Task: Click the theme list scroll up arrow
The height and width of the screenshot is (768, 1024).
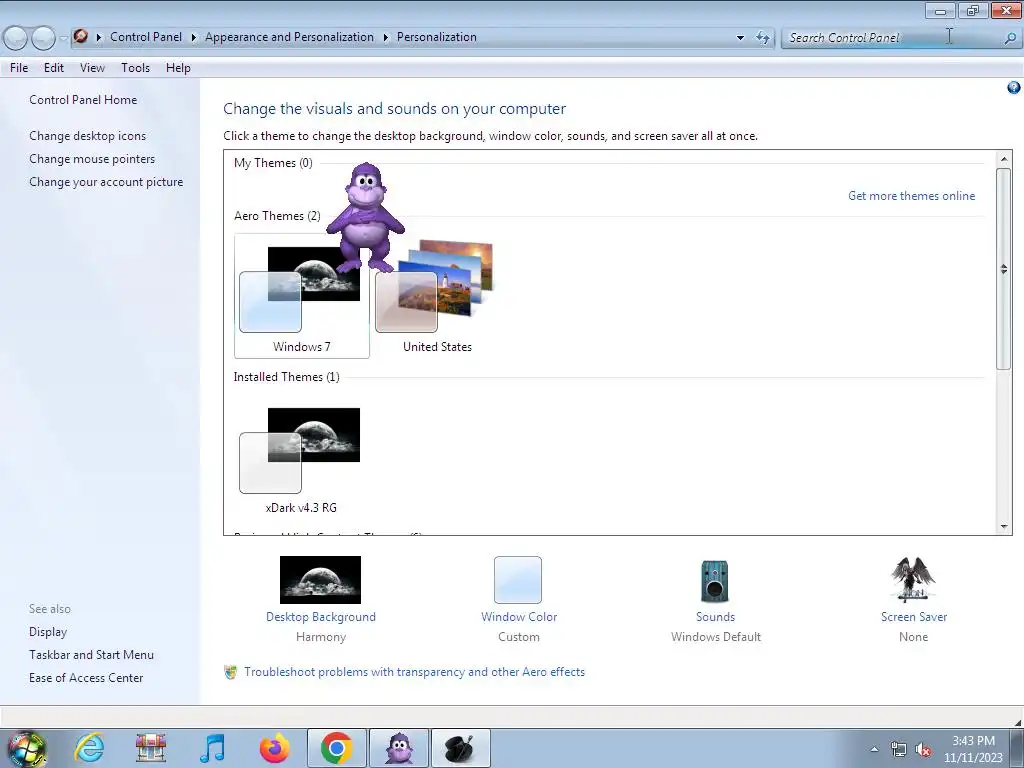Action: pos(1004,159)
